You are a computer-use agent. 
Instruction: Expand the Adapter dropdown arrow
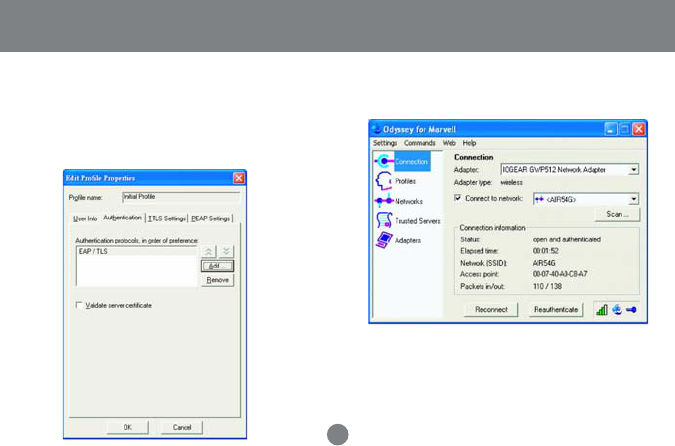click(633, 170)
